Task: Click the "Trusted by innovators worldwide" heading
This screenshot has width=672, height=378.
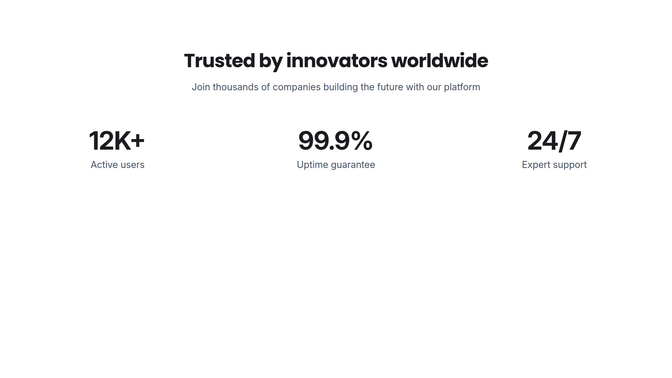Action: 336,61
